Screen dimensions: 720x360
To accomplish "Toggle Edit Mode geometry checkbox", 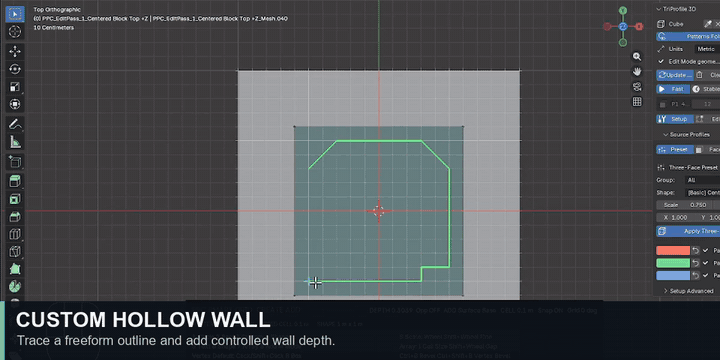I will point(661,62).
